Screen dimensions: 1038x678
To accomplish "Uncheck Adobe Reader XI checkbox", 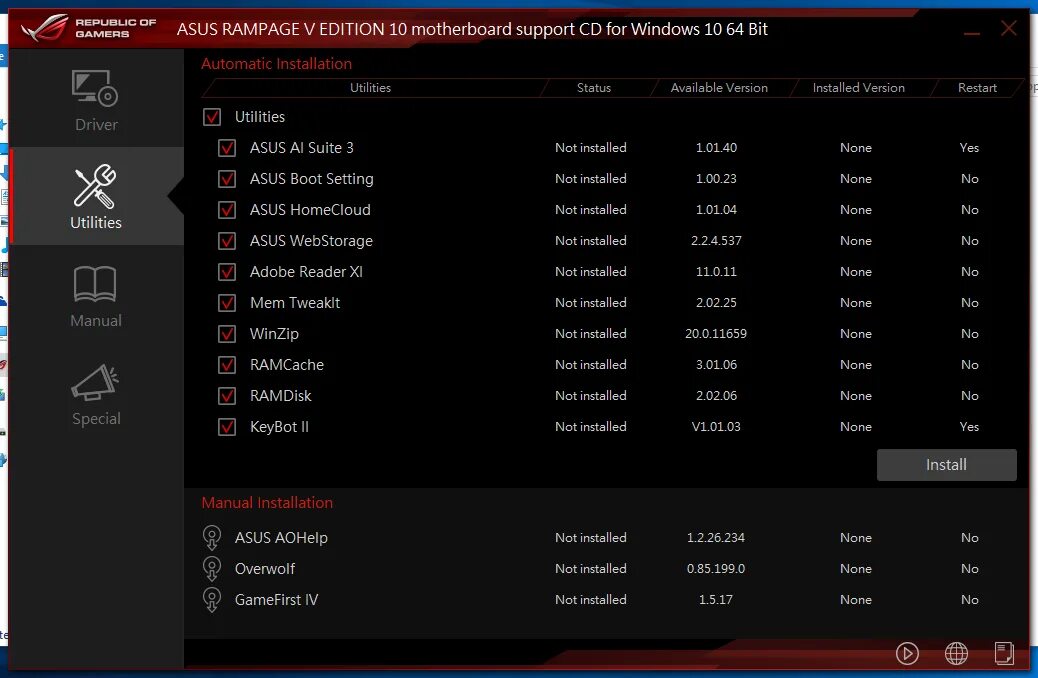I will click(227, 272).
